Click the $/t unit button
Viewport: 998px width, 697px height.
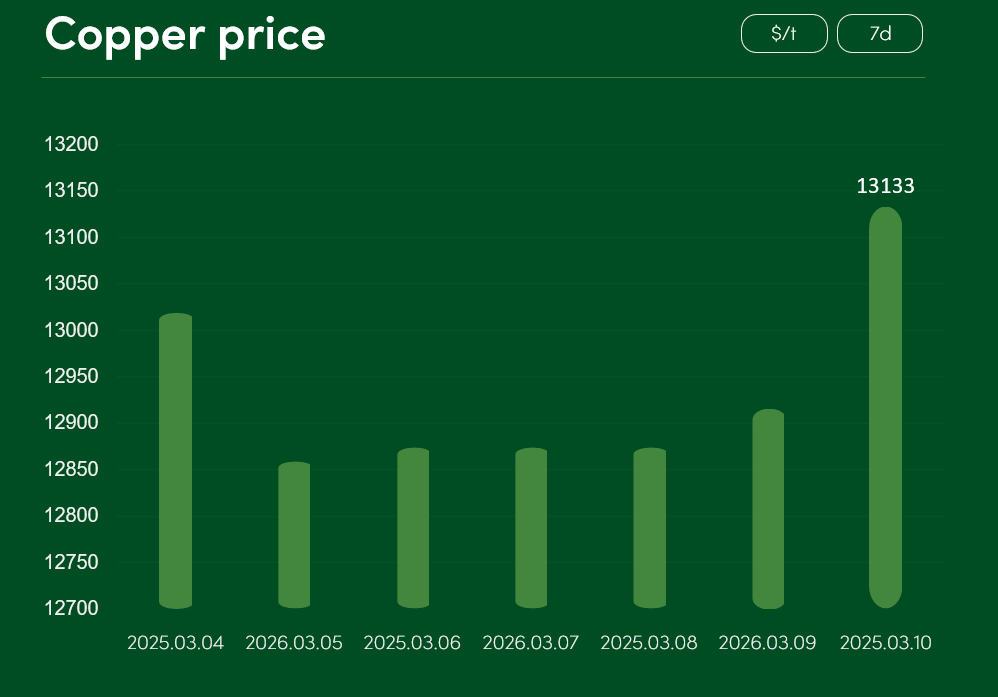coord(784,34)
